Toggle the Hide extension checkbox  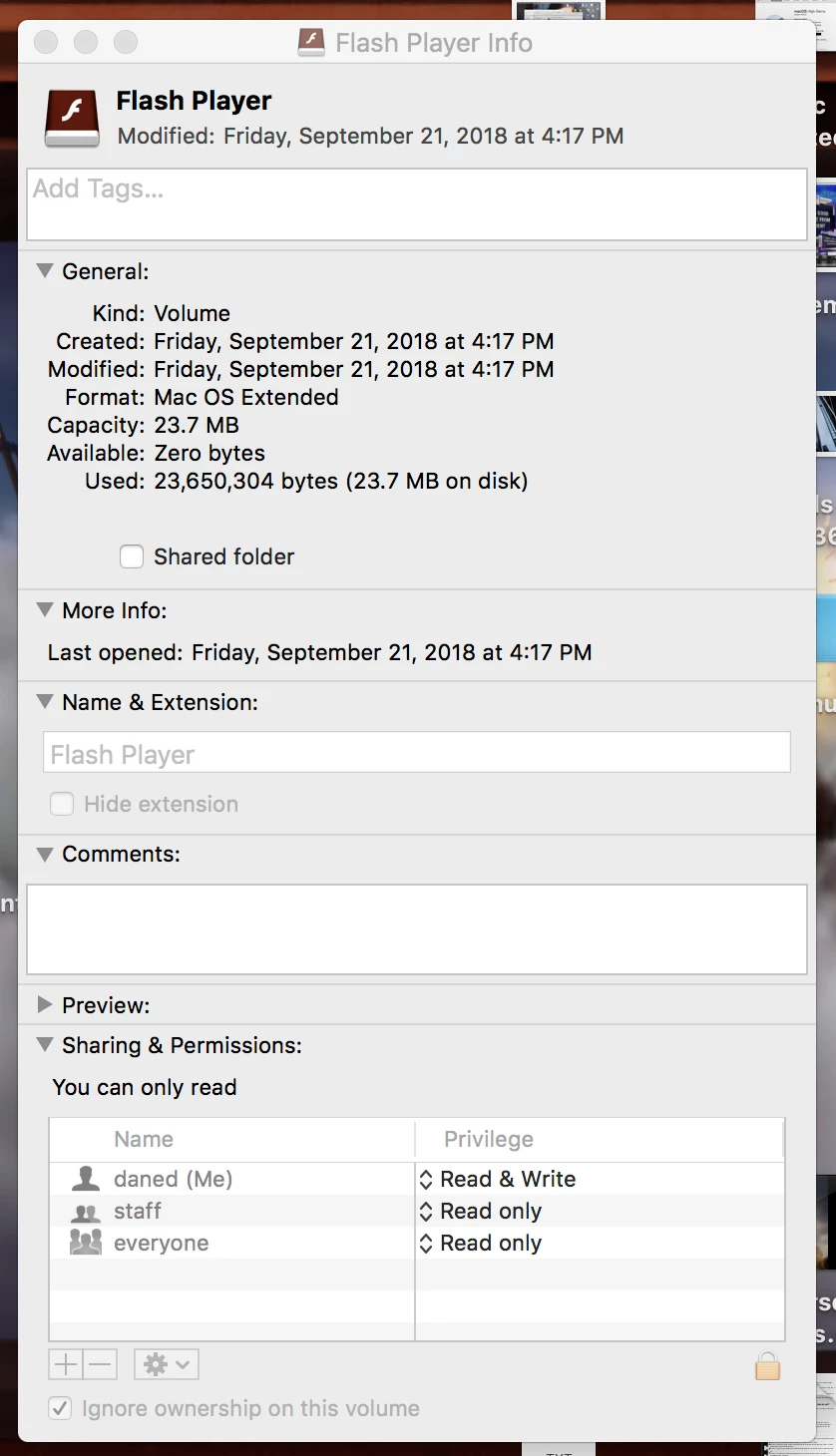point(62,804)
